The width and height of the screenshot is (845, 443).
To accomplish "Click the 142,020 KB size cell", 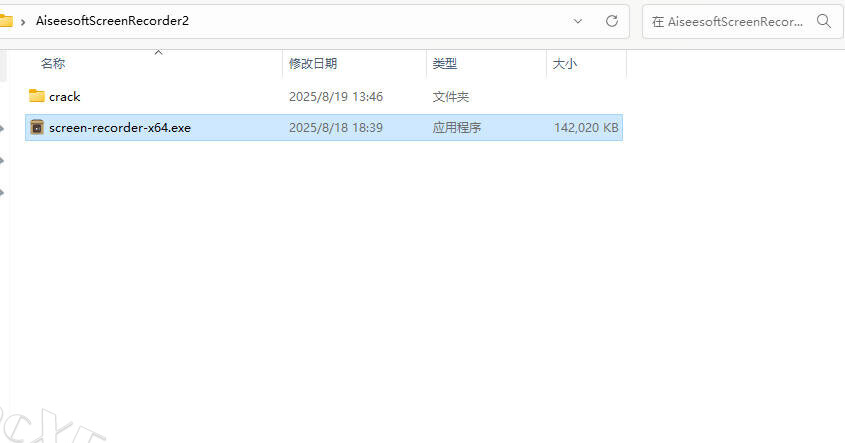I will (x=586, y=128).
